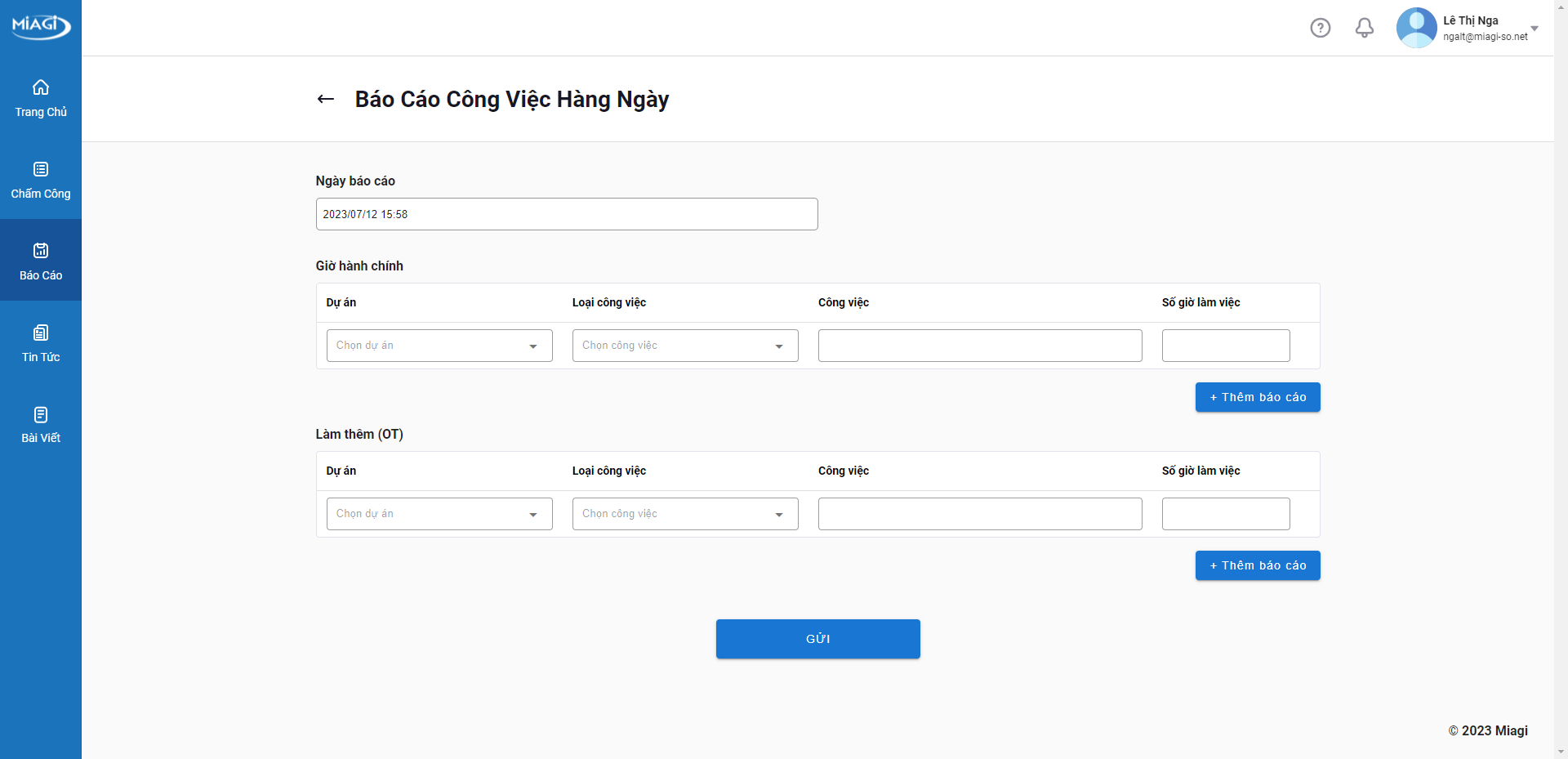Expand Chọn công việc dropdown in Làm thêm (OT)
Image resolution: width=1568 pixels, height=759 pixels.
click(x=685, y=514)
